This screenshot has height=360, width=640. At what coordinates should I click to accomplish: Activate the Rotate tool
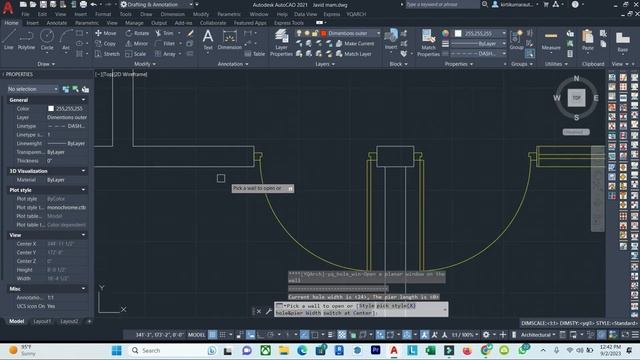tap(138, 33)
